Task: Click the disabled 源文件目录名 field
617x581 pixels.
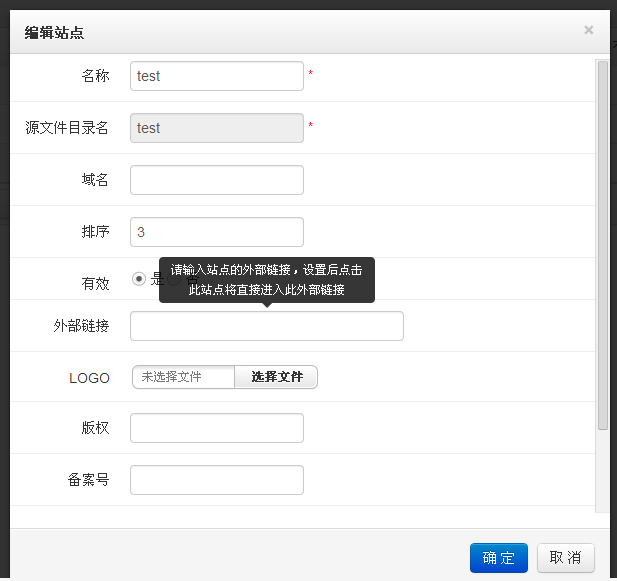Action: tap(217, 128)
